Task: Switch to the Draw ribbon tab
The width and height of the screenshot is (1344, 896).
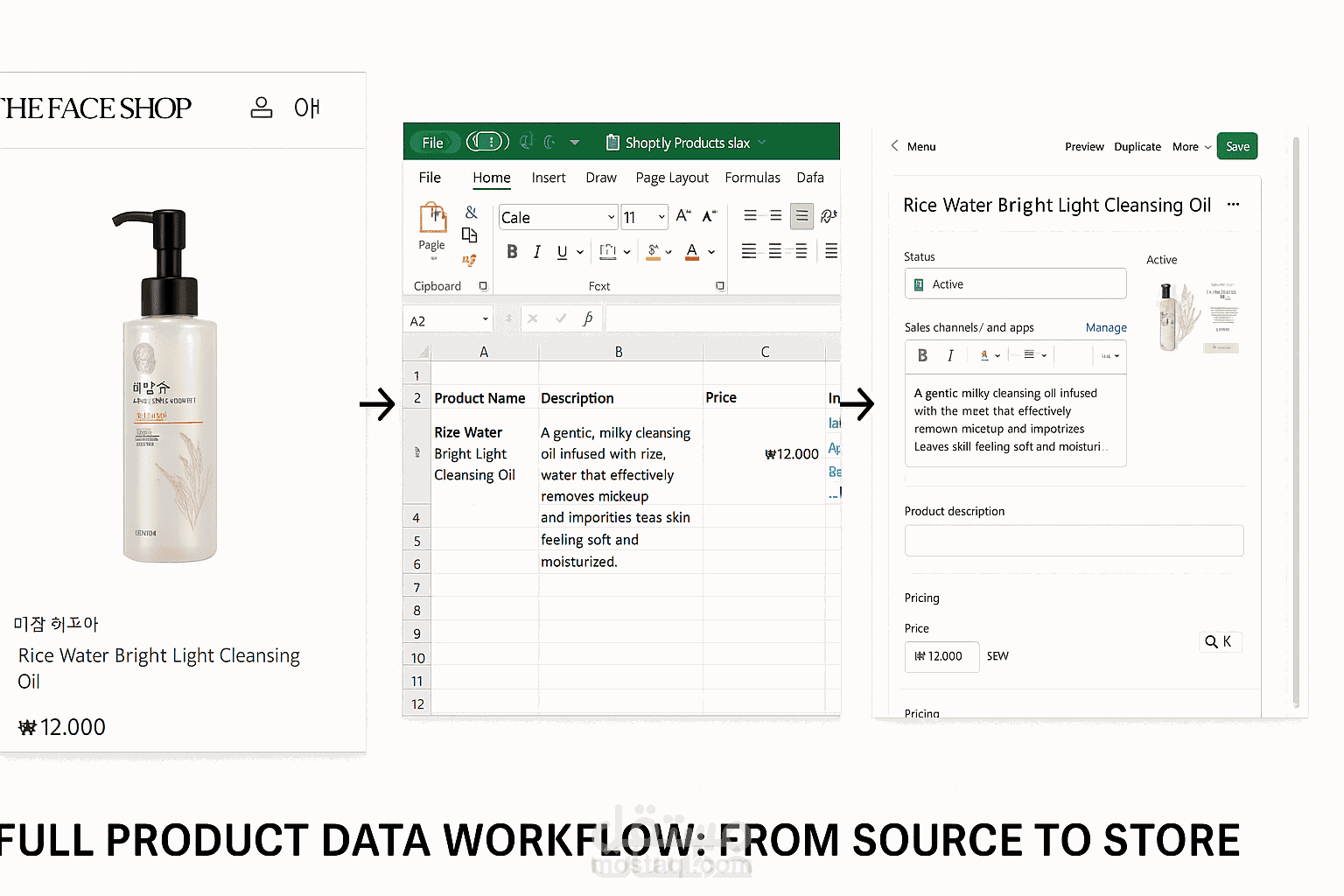Action: 601,178
